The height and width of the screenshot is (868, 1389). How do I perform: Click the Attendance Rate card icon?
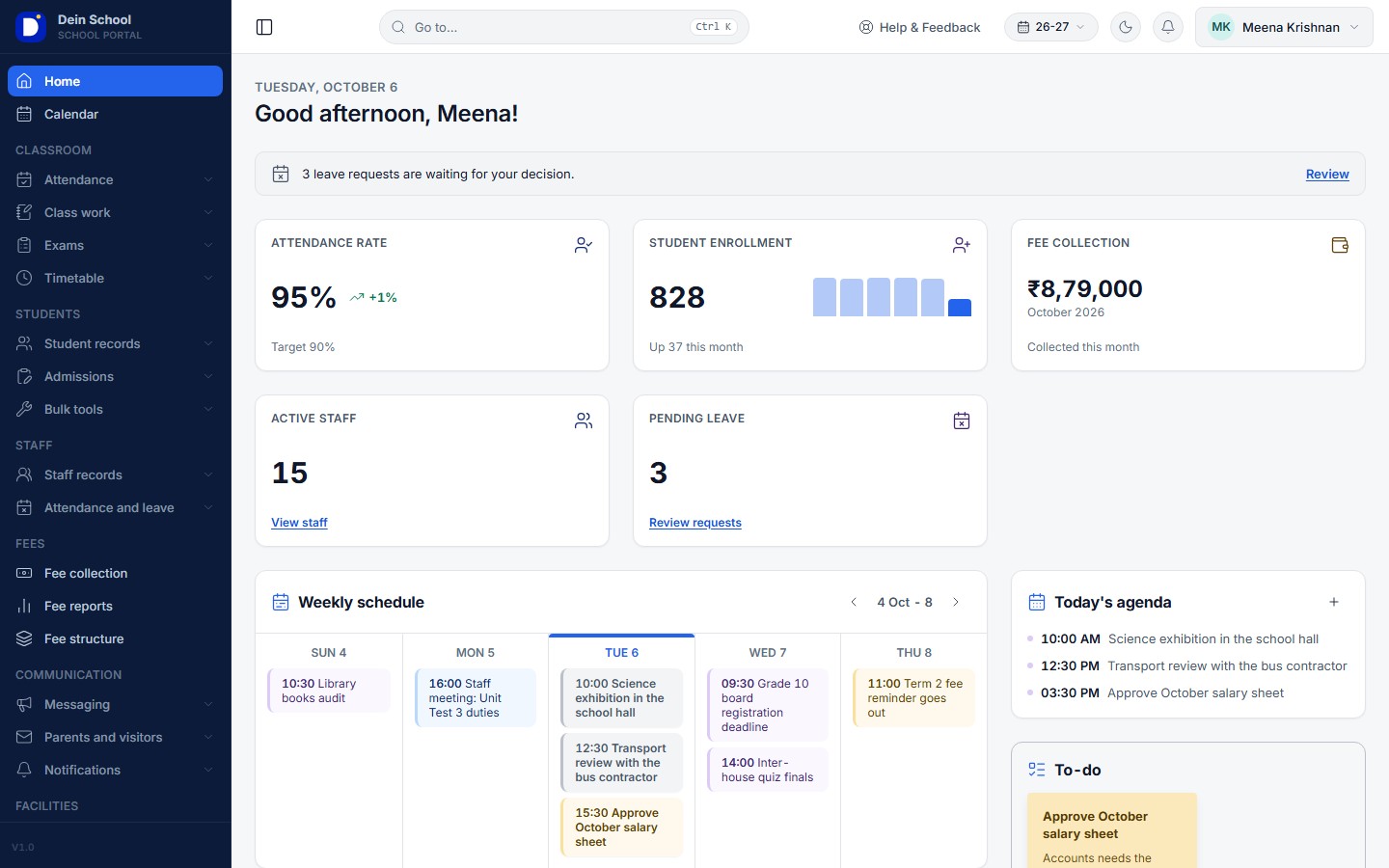pos(584,245)
